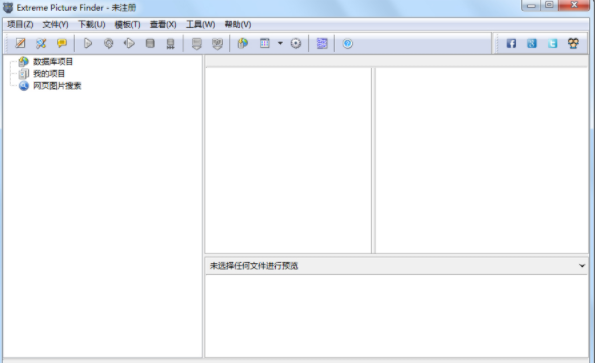Open the 查看(X) menu
The height and width of the screenshot is (363, 595).
point(163,24)
